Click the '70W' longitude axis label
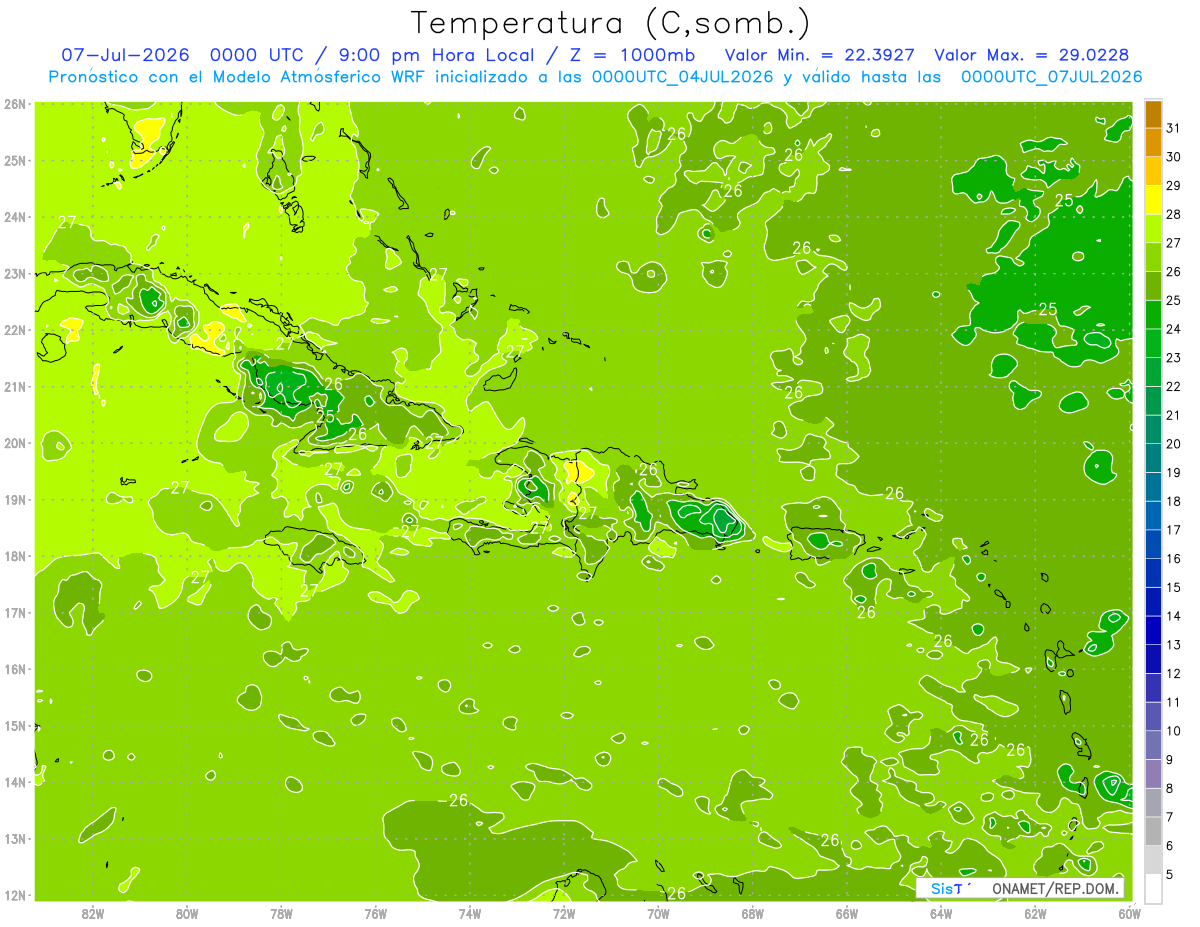 click(658, 913)
